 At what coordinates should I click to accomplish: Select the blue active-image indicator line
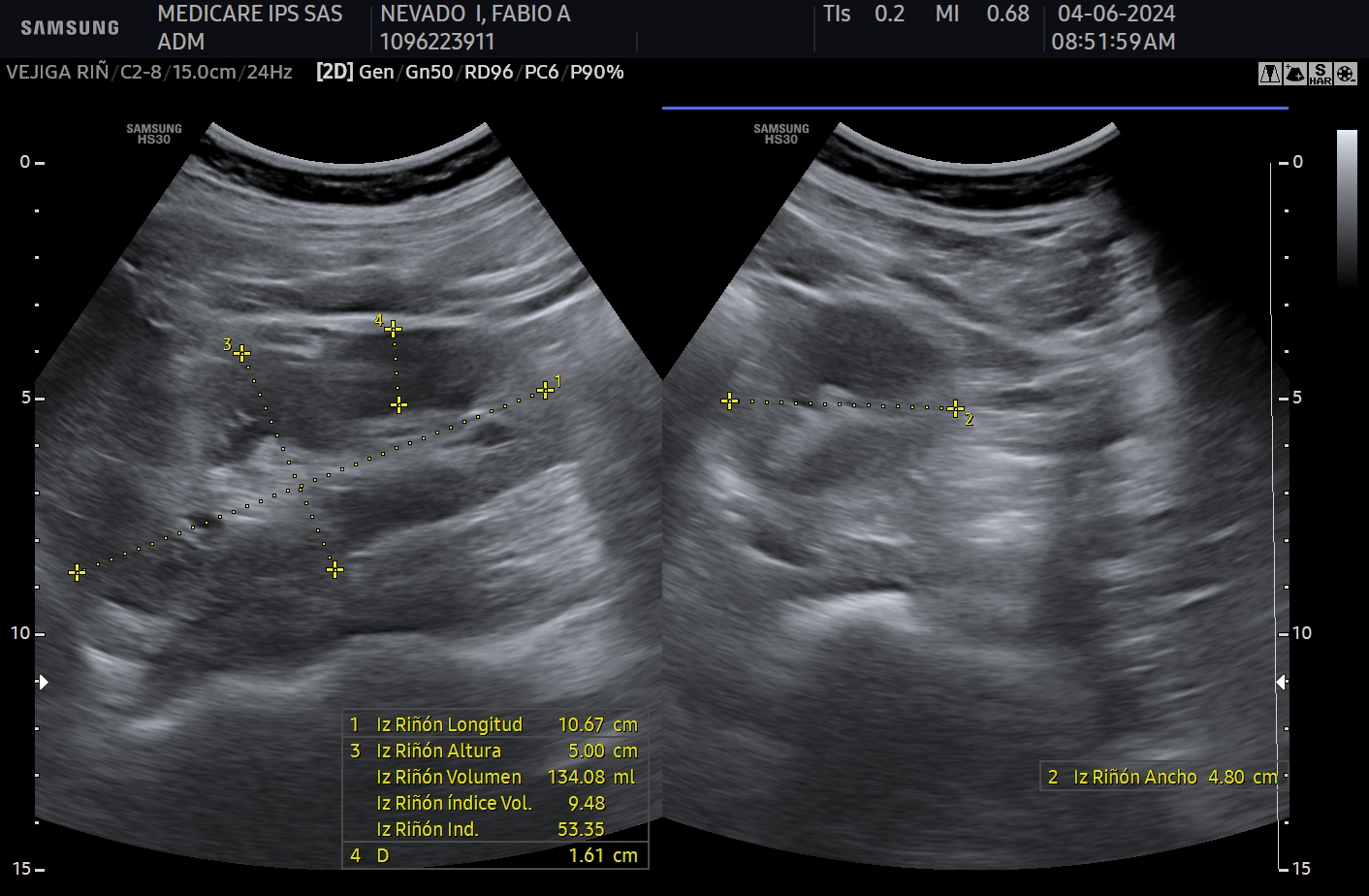974,109
